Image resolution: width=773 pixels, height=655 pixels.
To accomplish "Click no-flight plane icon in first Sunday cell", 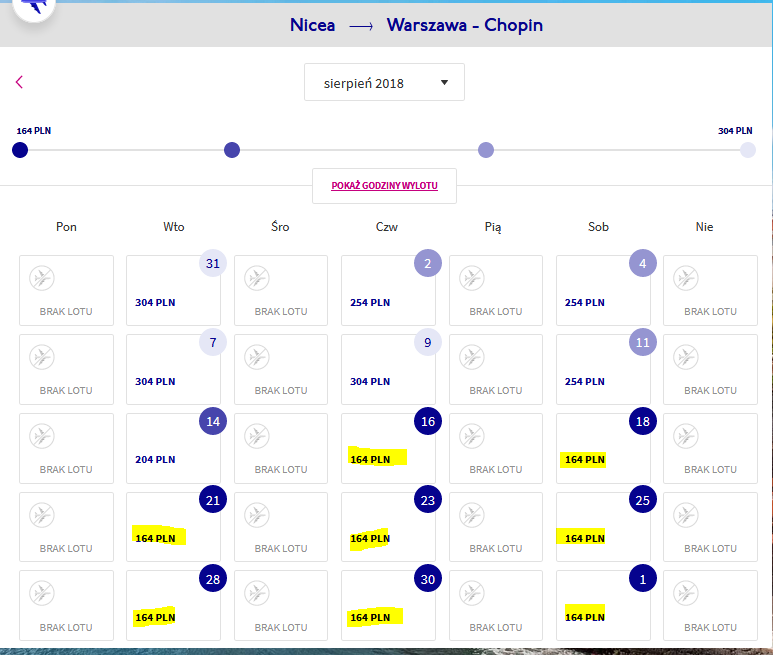I will 686,278.
